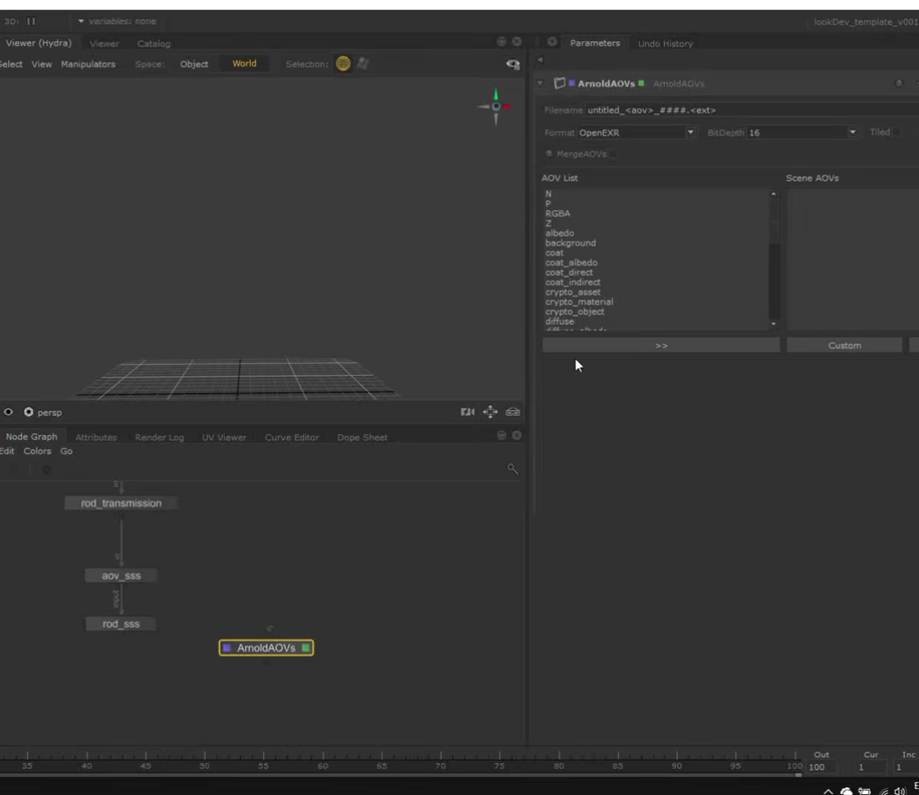The height and width of the screenshot is (795, 919).
Task: Select crypto_material in the AOV List
Action: click(x=579, y=302)
